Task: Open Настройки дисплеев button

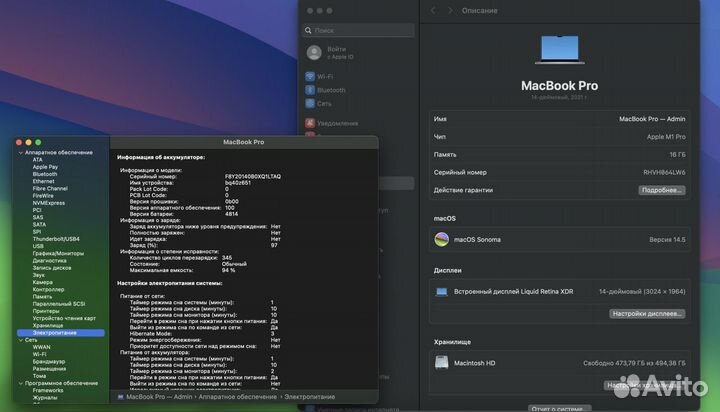Action: pyautogui.click(x=647, y=314)
